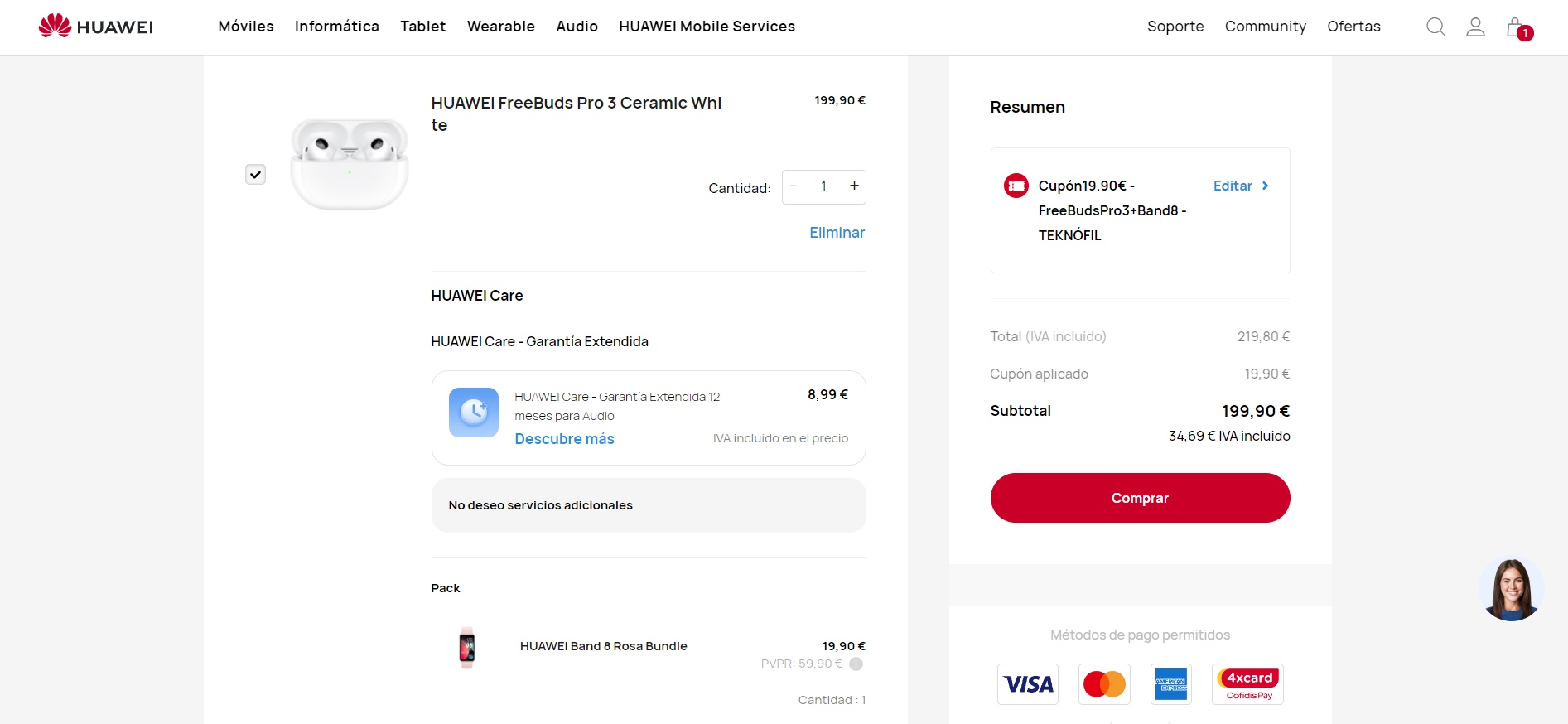Screen dimensions: 1568x724
Task: Open the live chat assistant avatar
Action: coord(1511,589)
